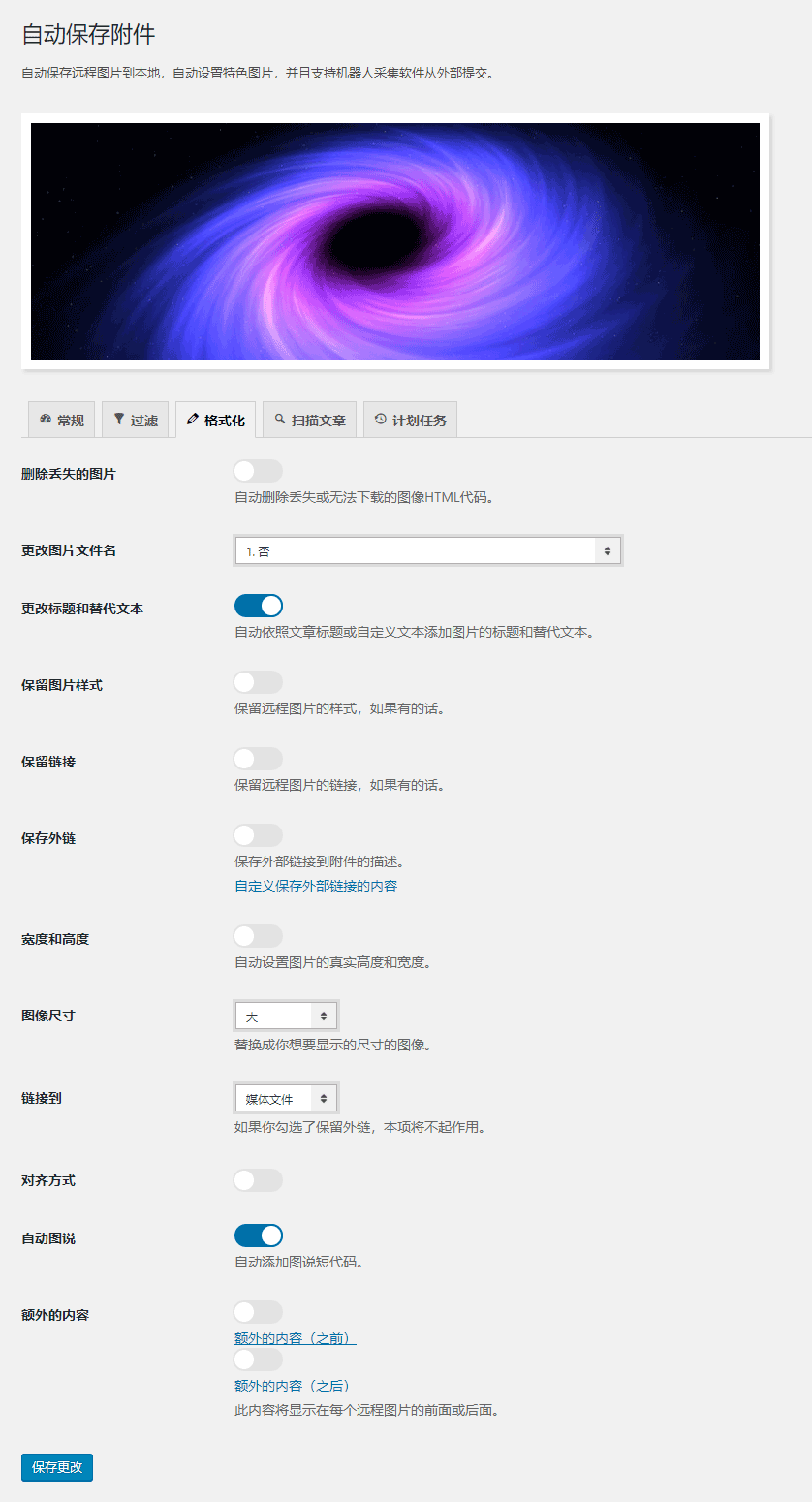Screen dimensions: 812x1502
Task: Open the 计划任务 tab
Action: tap(410, 420)
